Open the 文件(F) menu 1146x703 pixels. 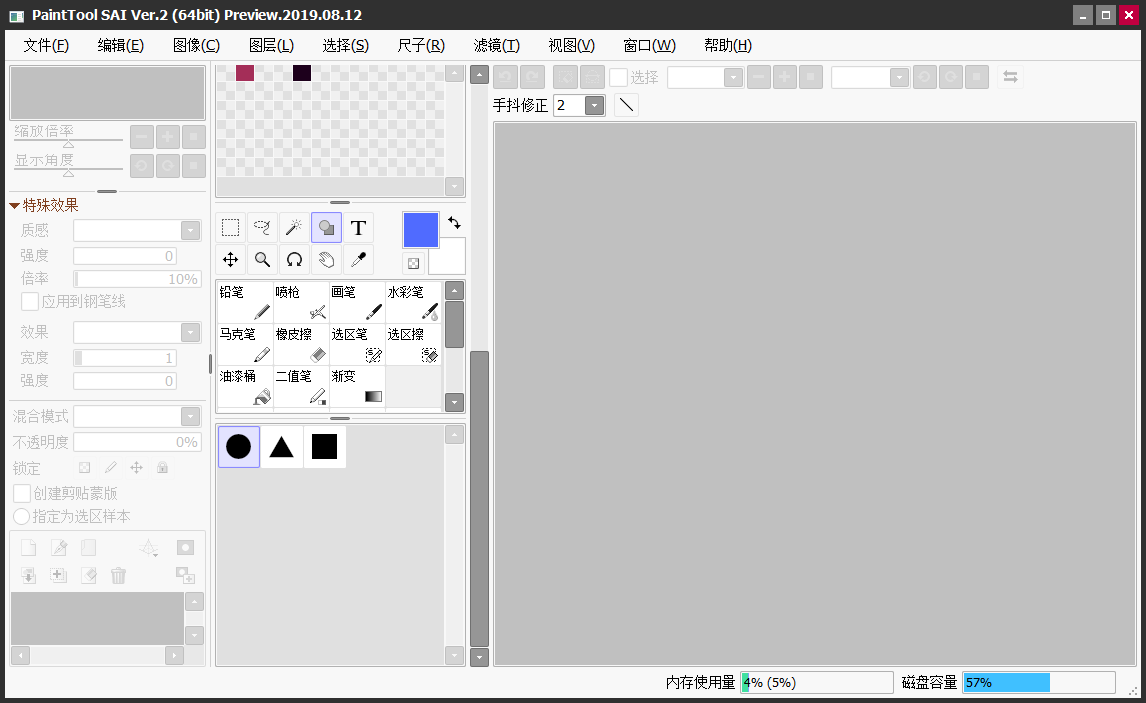coord(46,45)
